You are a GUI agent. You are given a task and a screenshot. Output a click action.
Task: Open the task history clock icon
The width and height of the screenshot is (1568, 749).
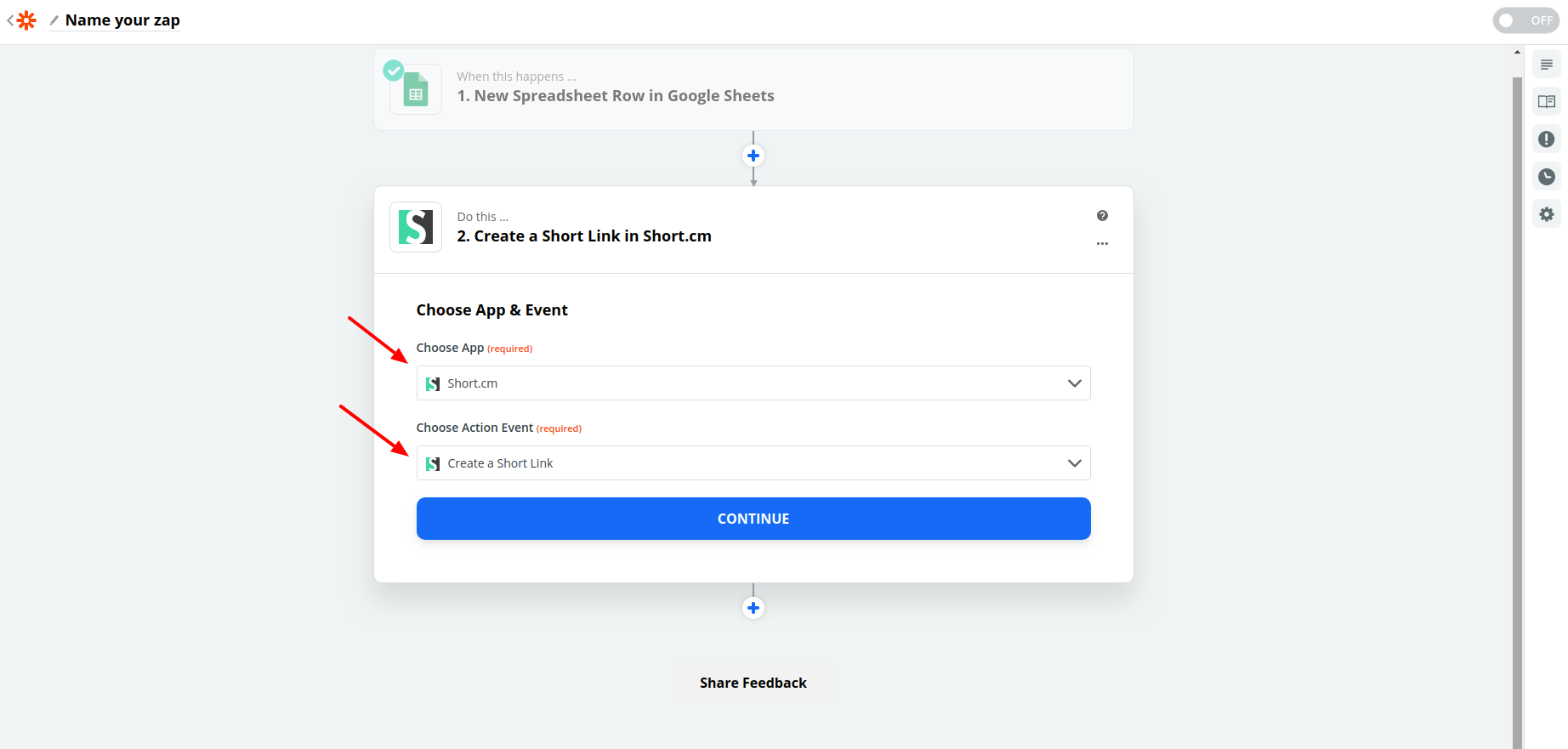click(1547, 177)
